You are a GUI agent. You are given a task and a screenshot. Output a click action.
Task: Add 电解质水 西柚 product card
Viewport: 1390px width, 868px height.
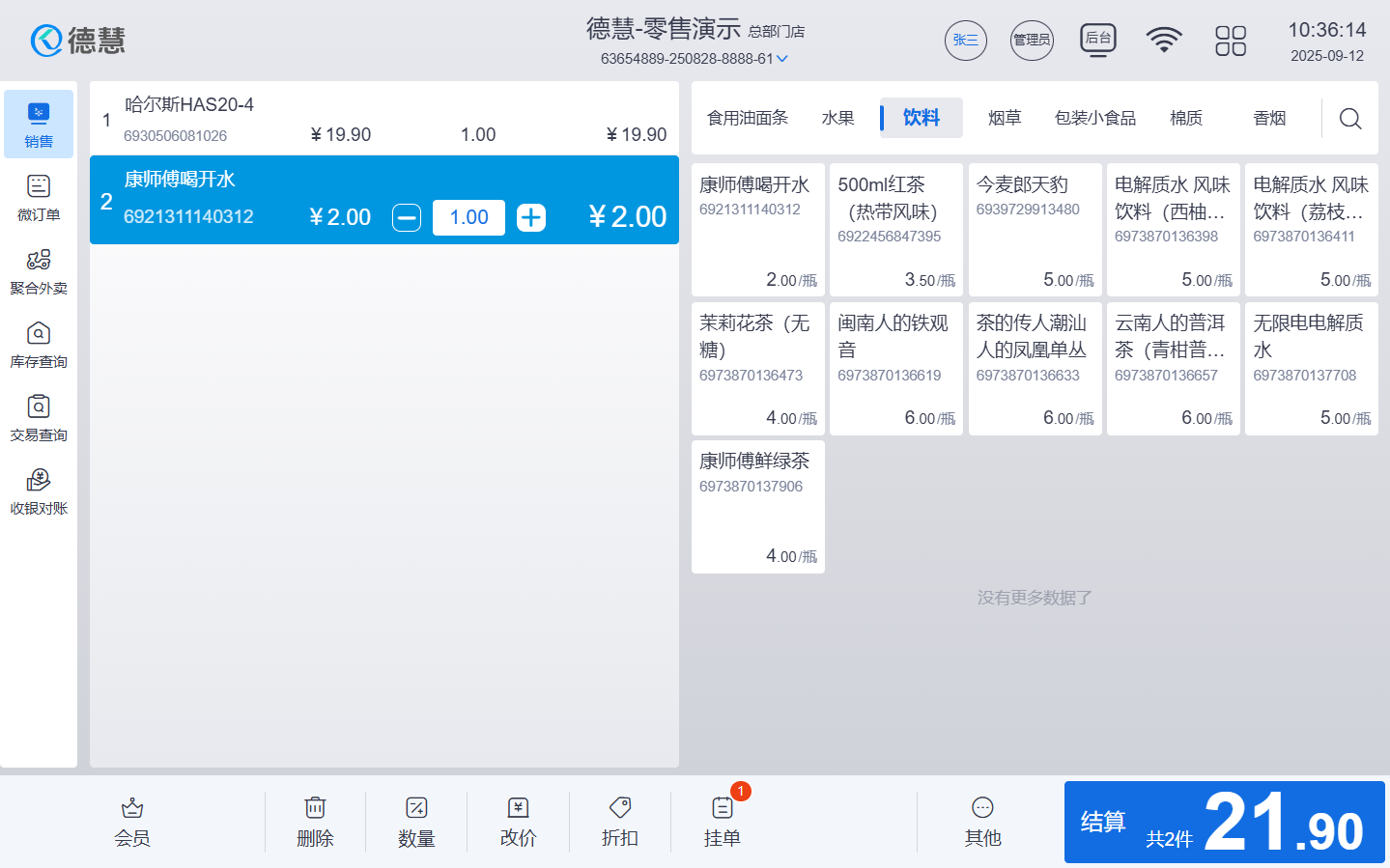pyautogui.click(x=1174, y=230)
